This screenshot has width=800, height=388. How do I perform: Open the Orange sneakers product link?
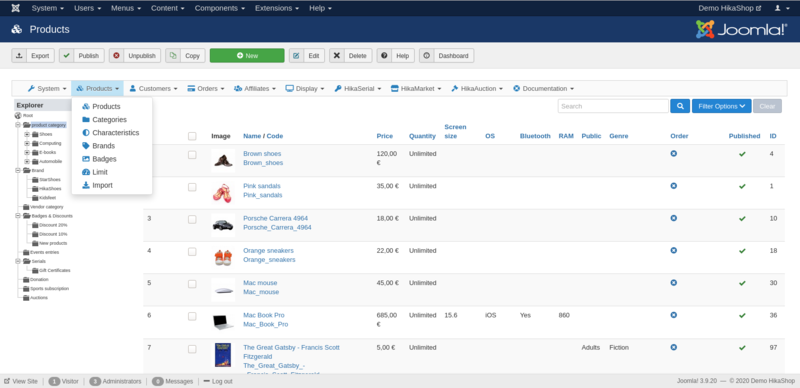268,251
